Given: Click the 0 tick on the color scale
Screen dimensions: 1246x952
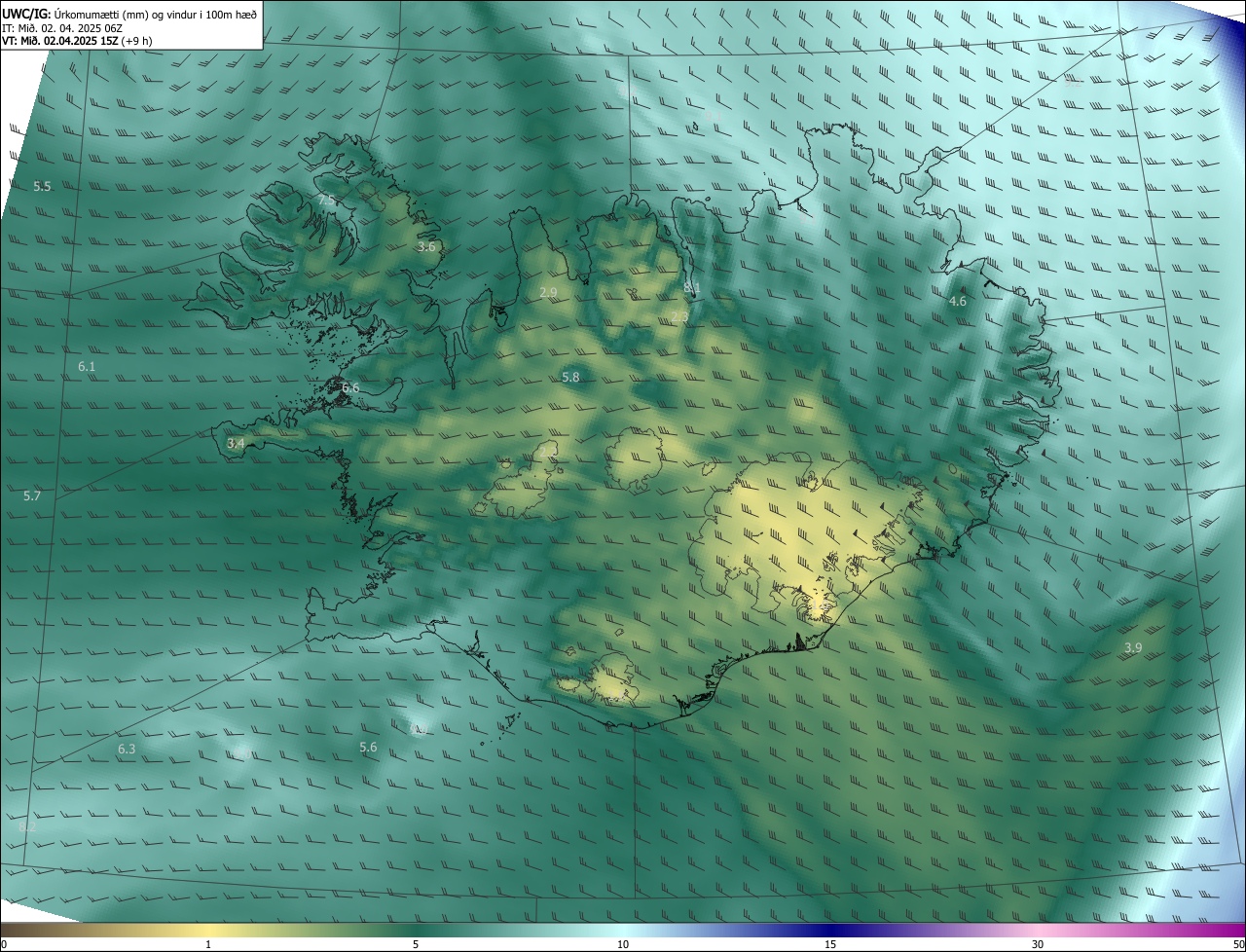Looking at the screenshot, I should click(x=3, y=944).
